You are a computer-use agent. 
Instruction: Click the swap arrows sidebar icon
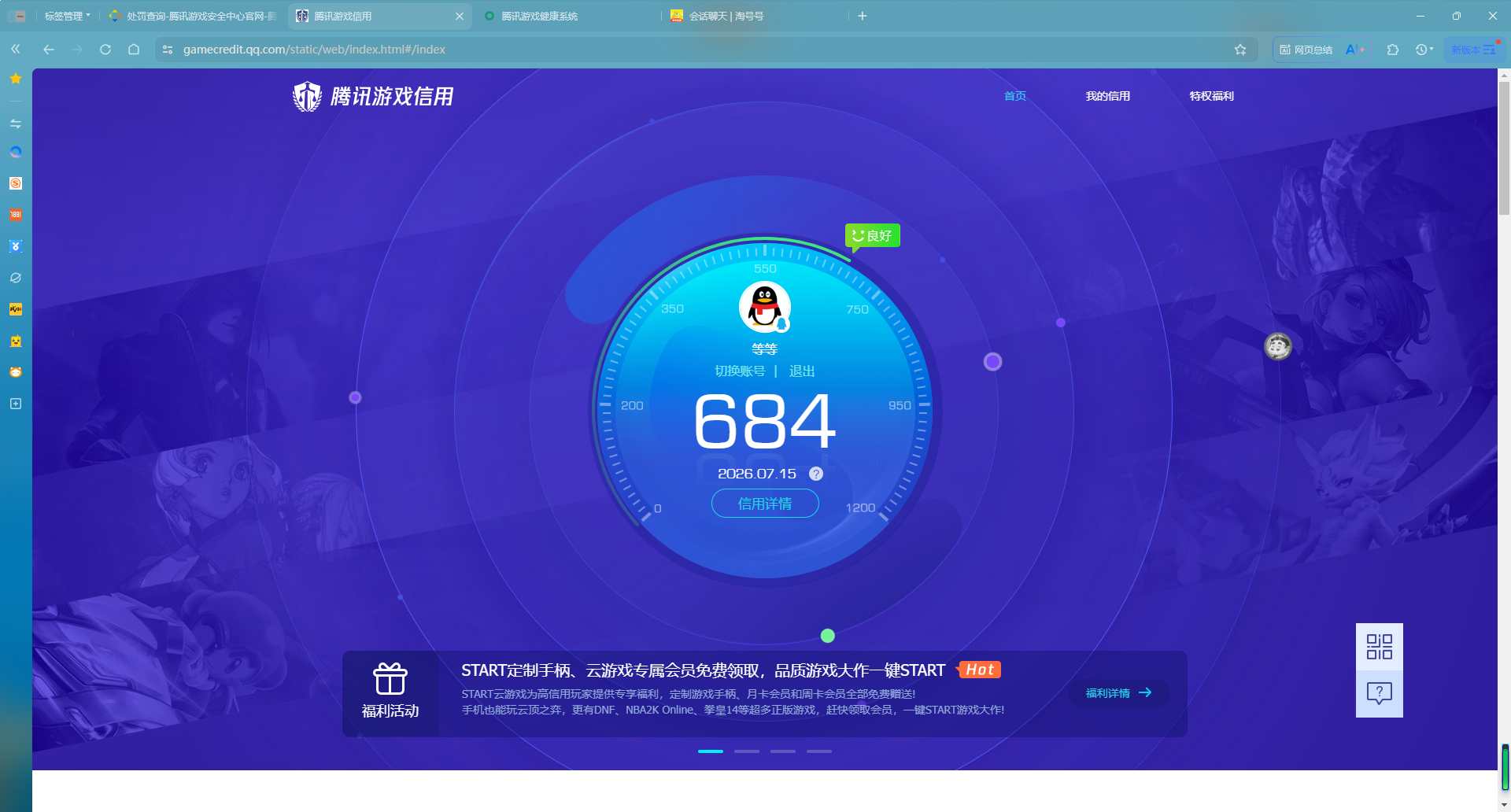[16, 124]
